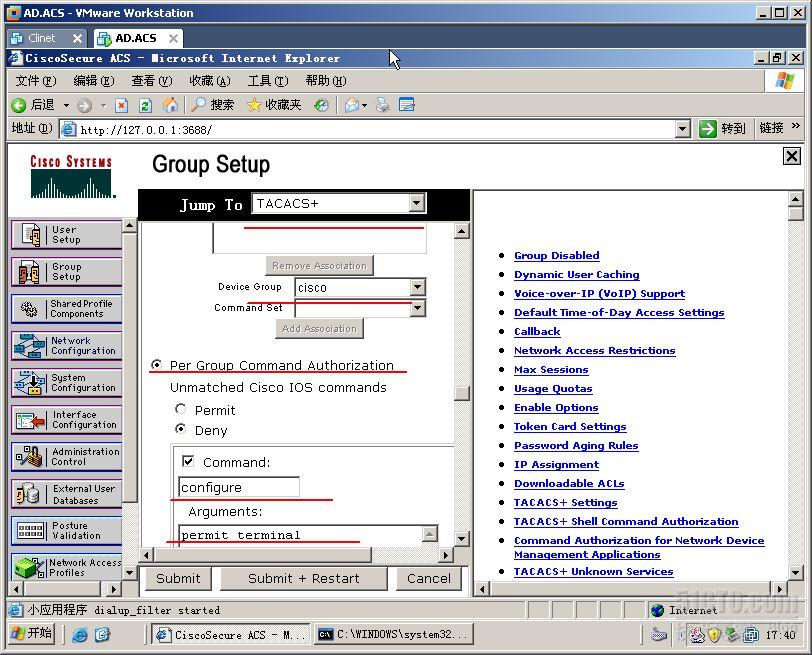Click the configure command input field
The height and width of the screenshot is (655, 812).
pyautogui.click(x=239, y=487)
